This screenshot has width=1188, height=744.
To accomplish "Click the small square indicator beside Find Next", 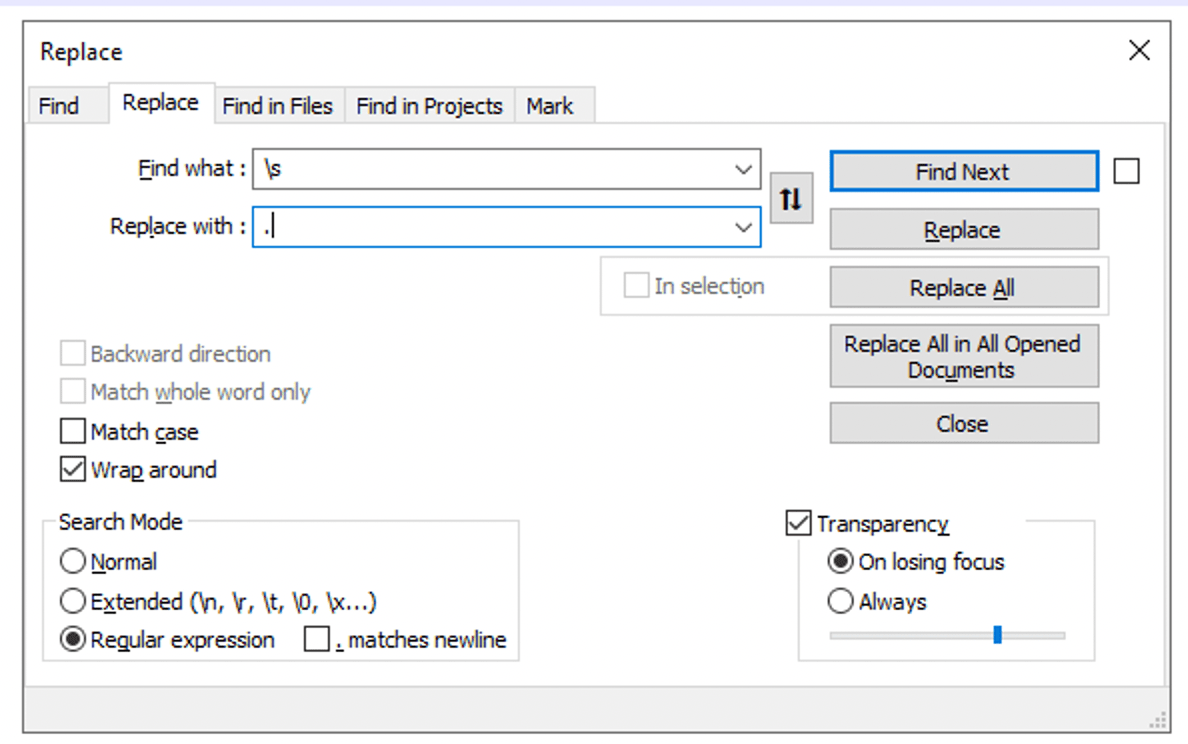I will pos(1127,170).
